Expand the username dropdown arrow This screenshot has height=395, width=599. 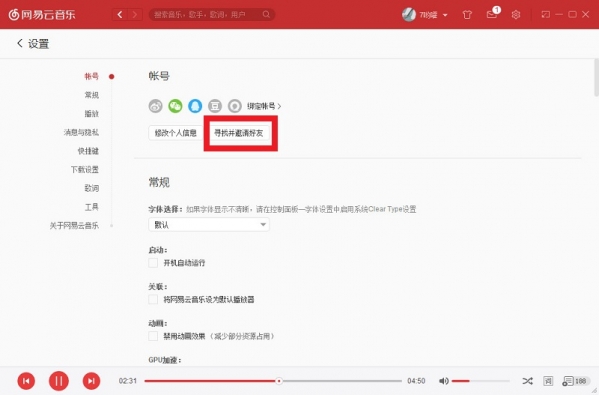click(445, 15)
